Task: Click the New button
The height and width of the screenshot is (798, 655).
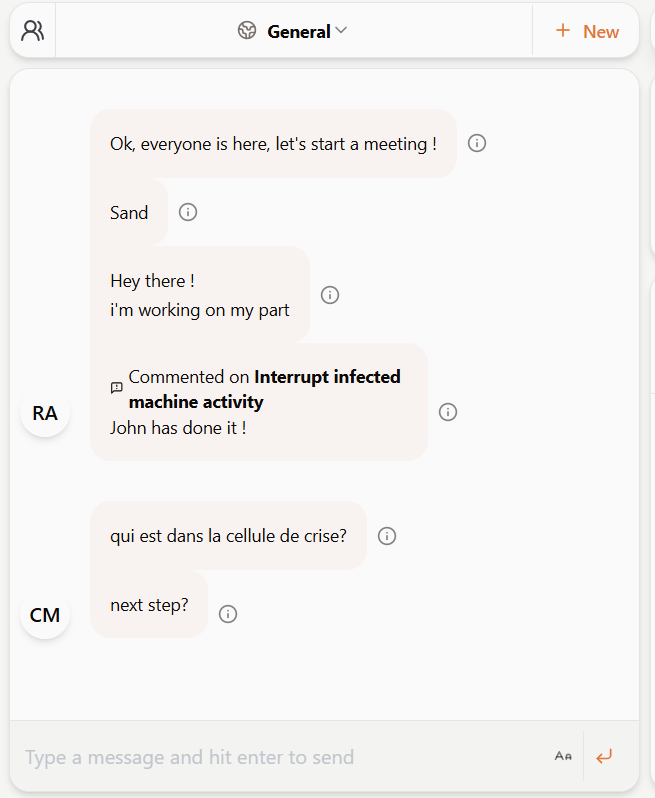Action: pyautogui.click(x=587, y=31)
